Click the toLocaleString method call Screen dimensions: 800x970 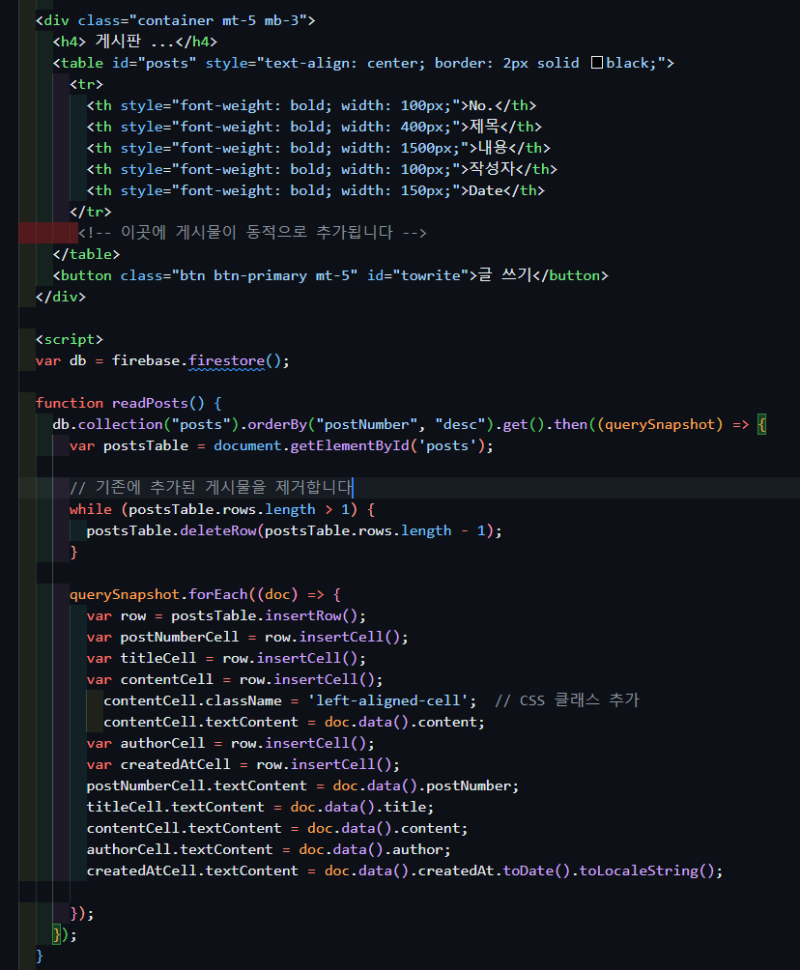[x=639, y=870]
